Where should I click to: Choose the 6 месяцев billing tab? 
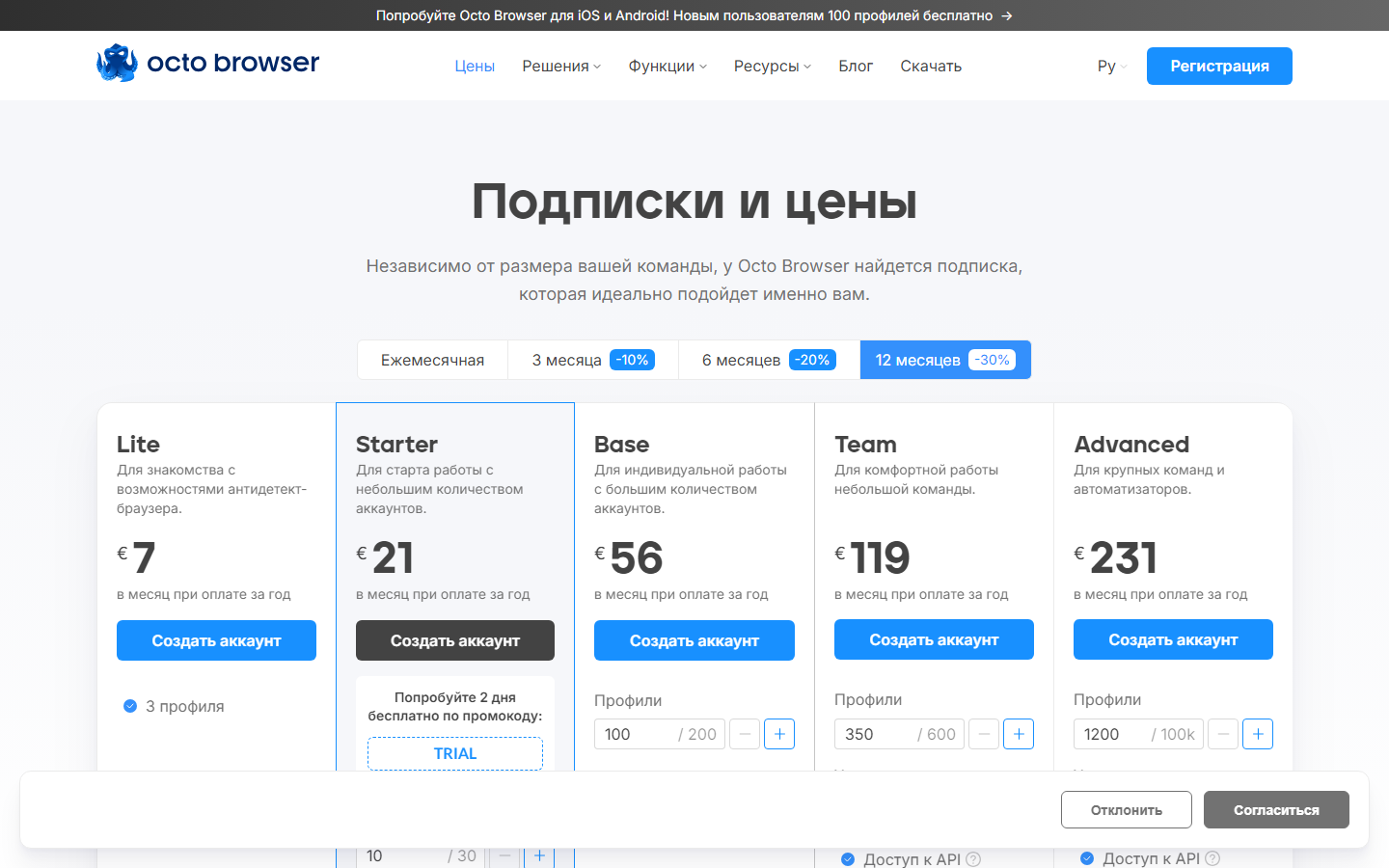point(769,360)
